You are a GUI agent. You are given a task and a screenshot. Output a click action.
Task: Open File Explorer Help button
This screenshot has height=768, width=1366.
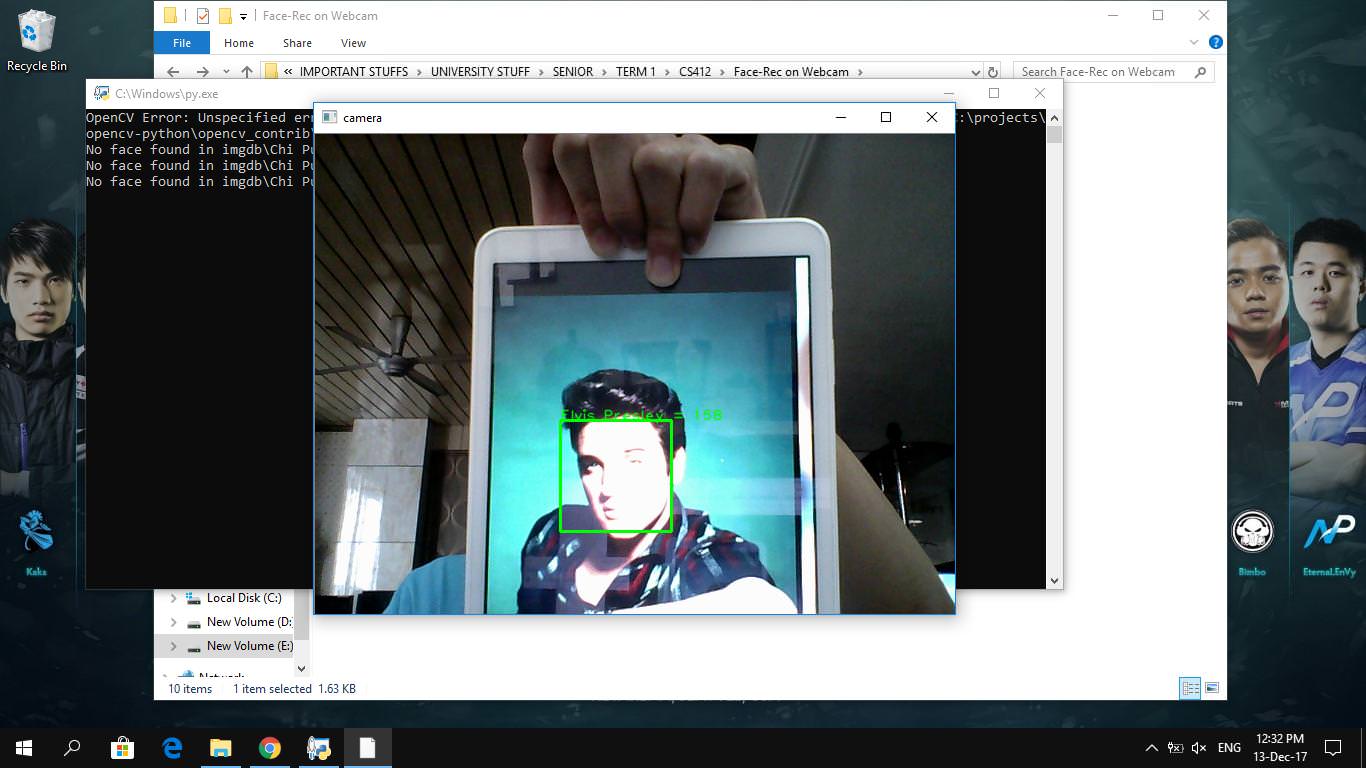pyautogui.click(x=1216, y=43)
